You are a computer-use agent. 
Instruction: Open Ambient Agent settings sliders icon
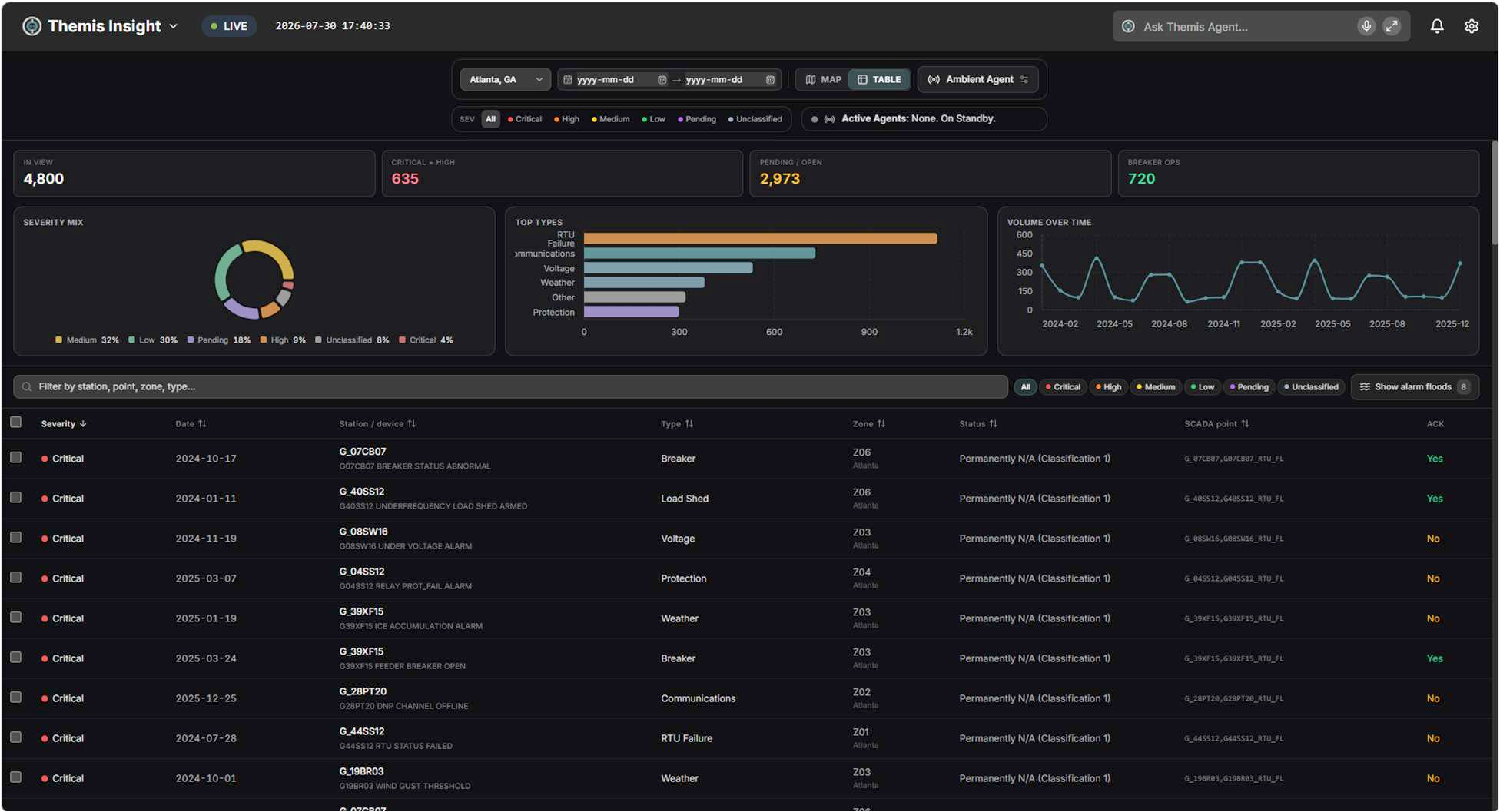tap(1024, 80)
